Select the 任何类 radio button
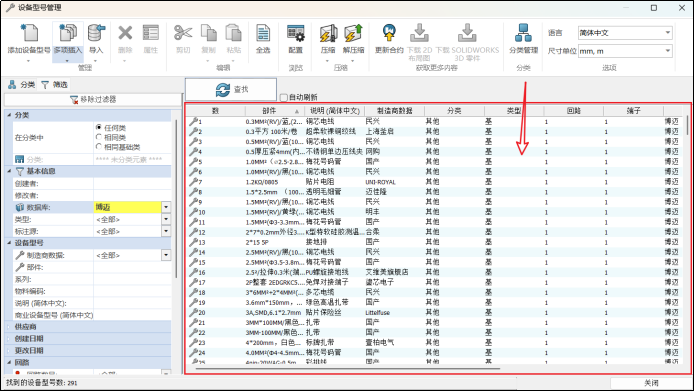Viewport: 695px width, 392px height. (x=99, y=127)
